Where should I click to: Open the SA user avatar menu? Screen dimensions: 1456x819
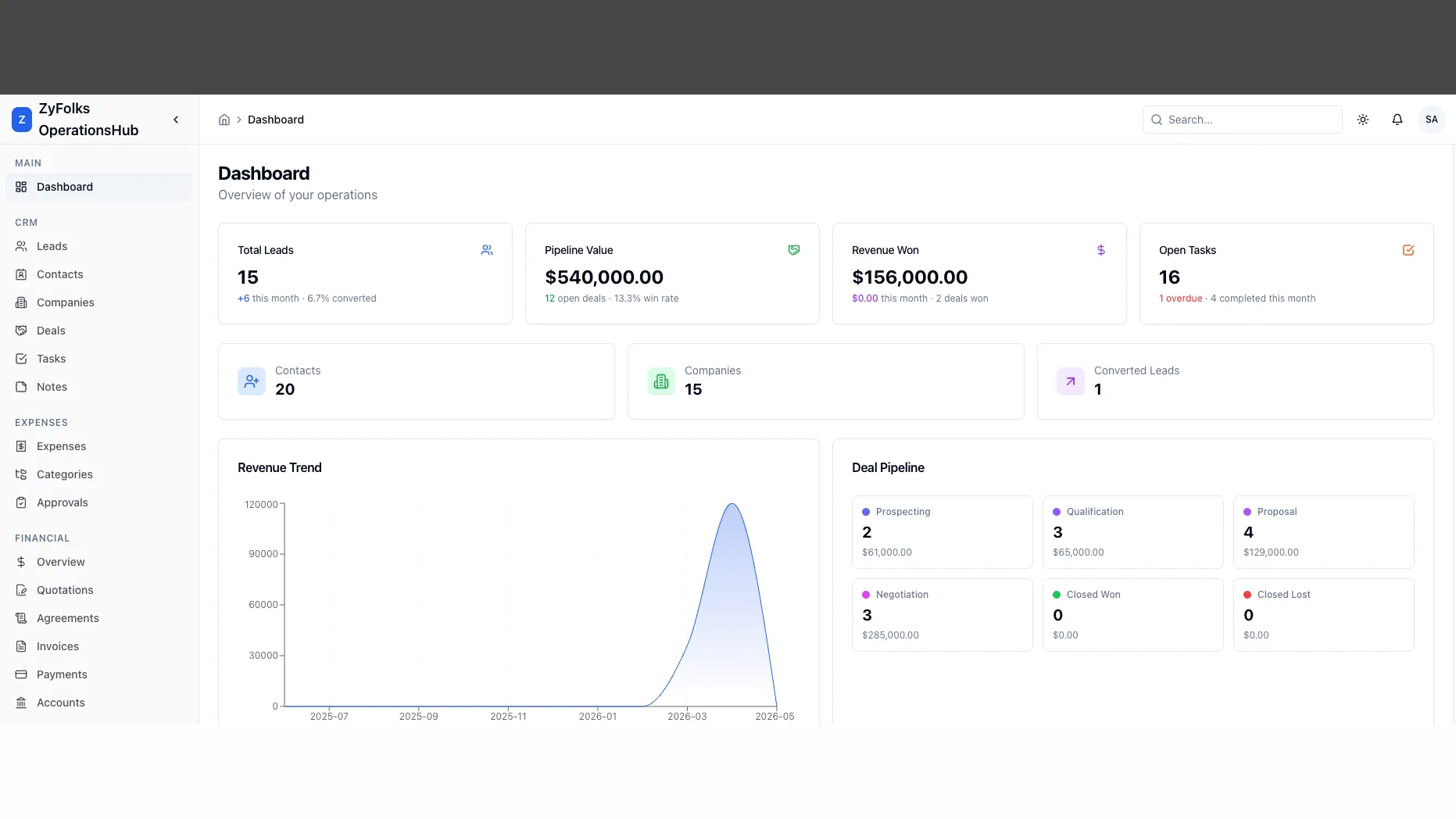[1432, 120]
